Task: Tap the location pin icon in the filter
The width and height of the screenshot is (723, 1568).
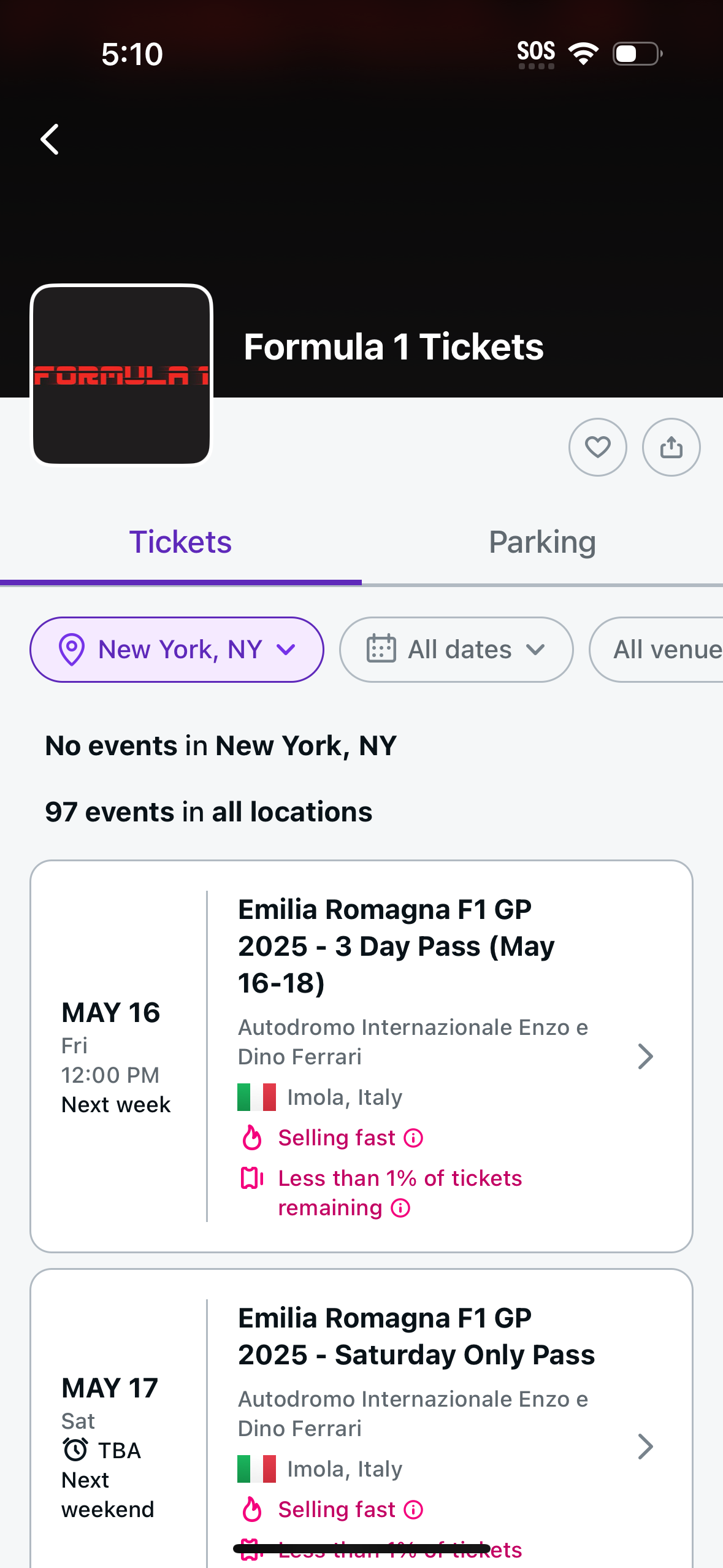Action: pos(73,649)
